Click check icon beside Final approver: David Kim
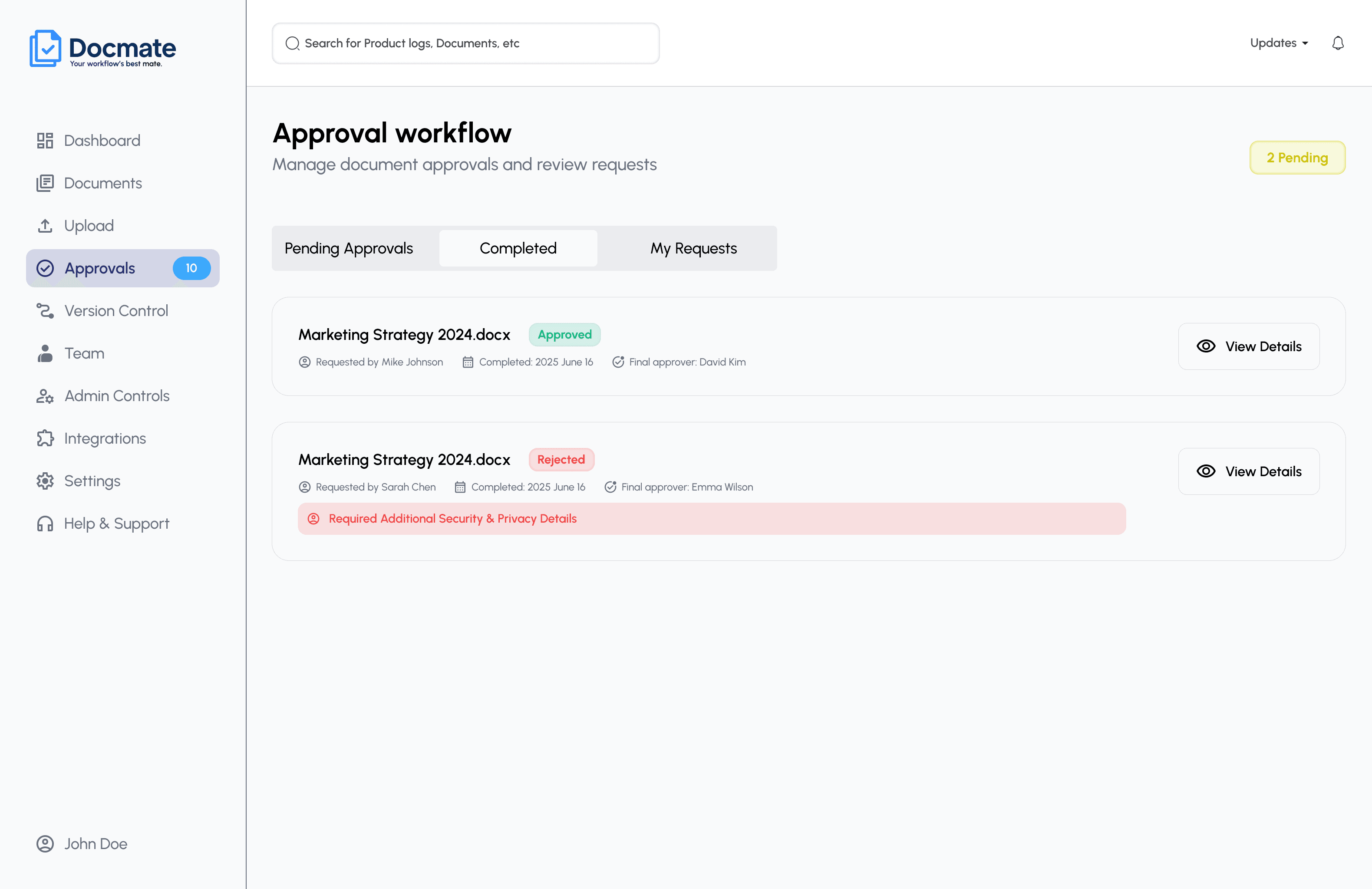Screen dimensions: 1372x889 618,362
